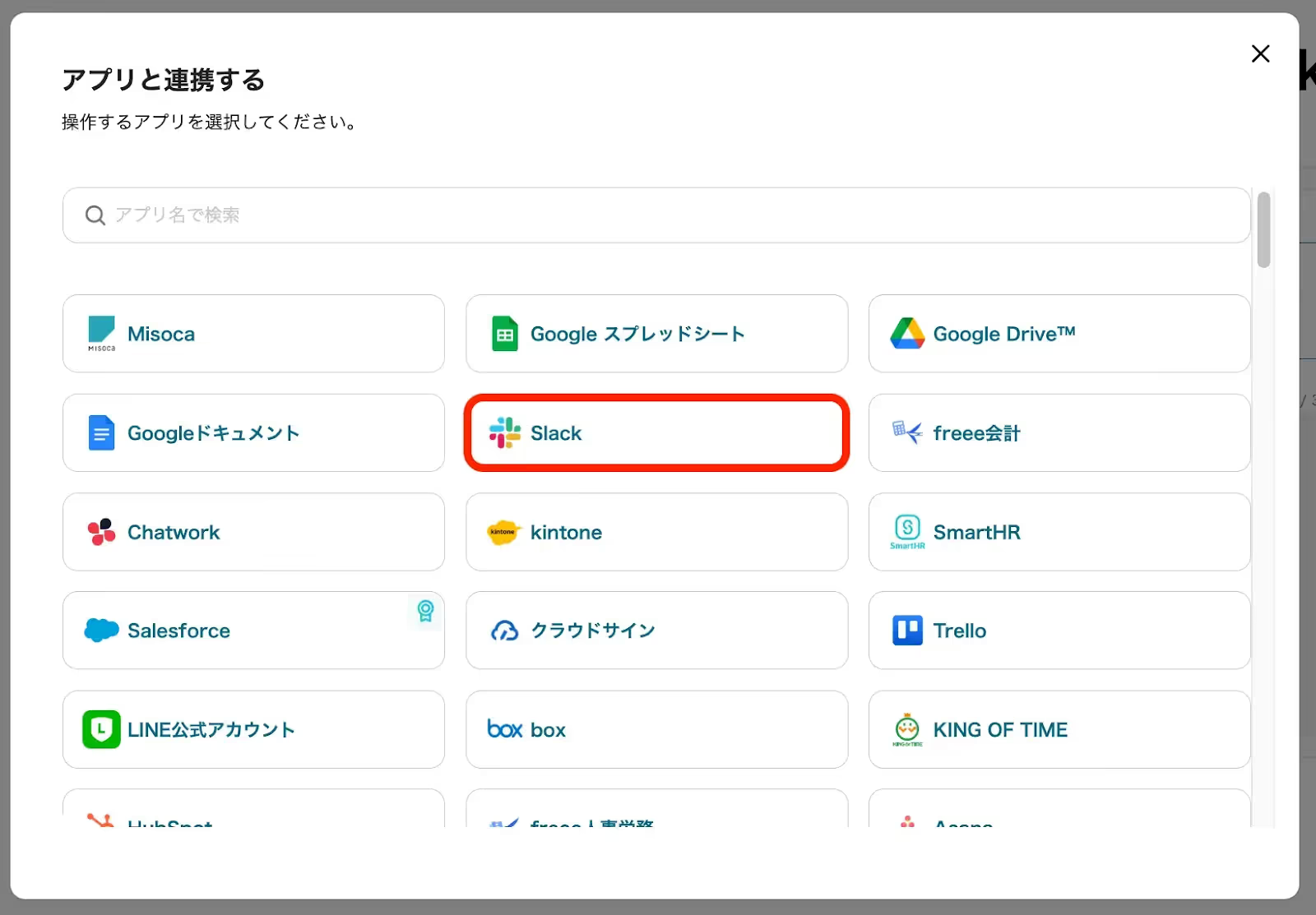Select the Google Spreadsheet green icon
1316x915 pixels.
[504, 334]
